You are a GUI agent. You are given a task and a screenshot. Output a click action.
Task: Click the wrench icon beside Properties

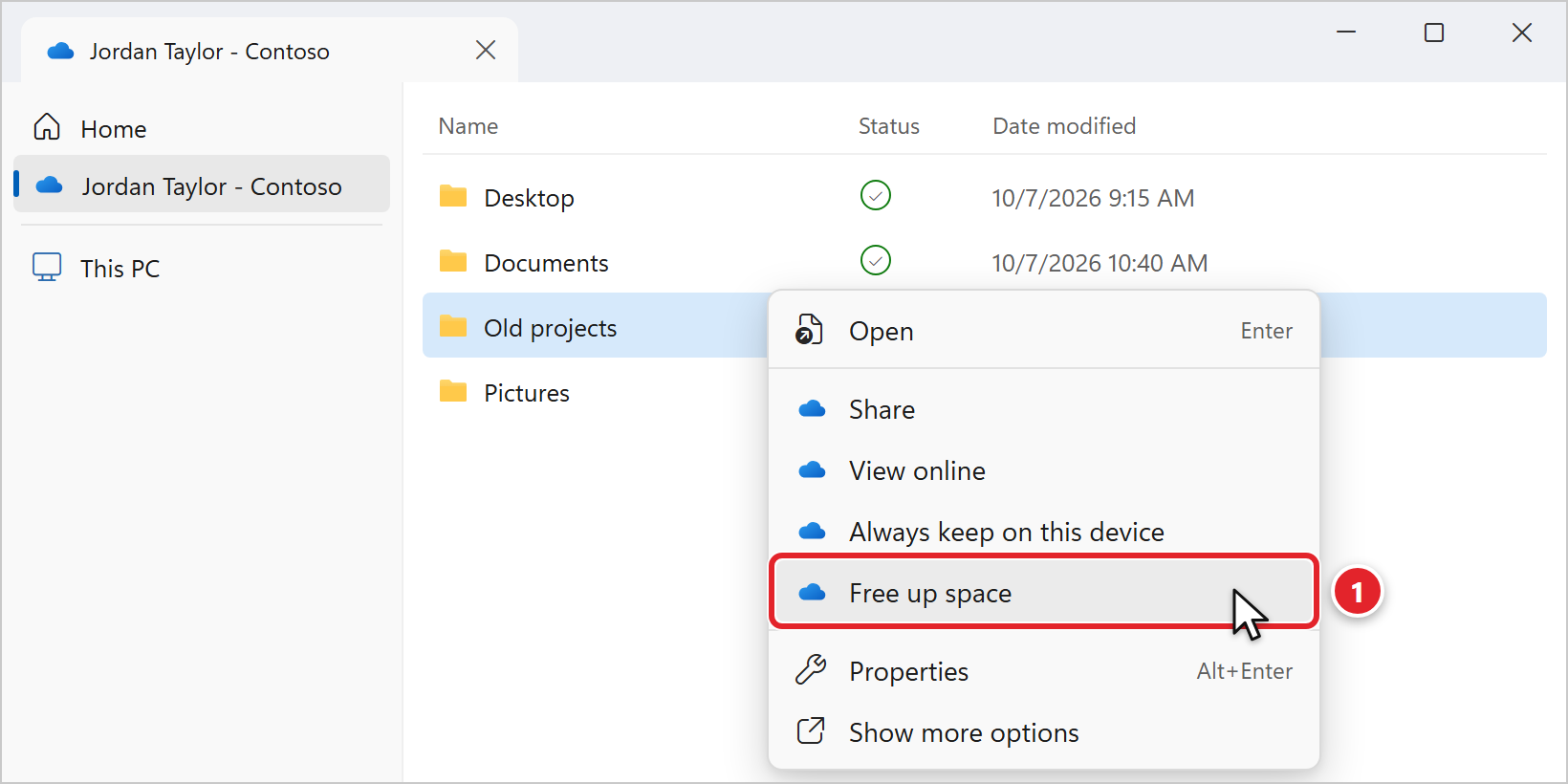(x=811, y=670)
